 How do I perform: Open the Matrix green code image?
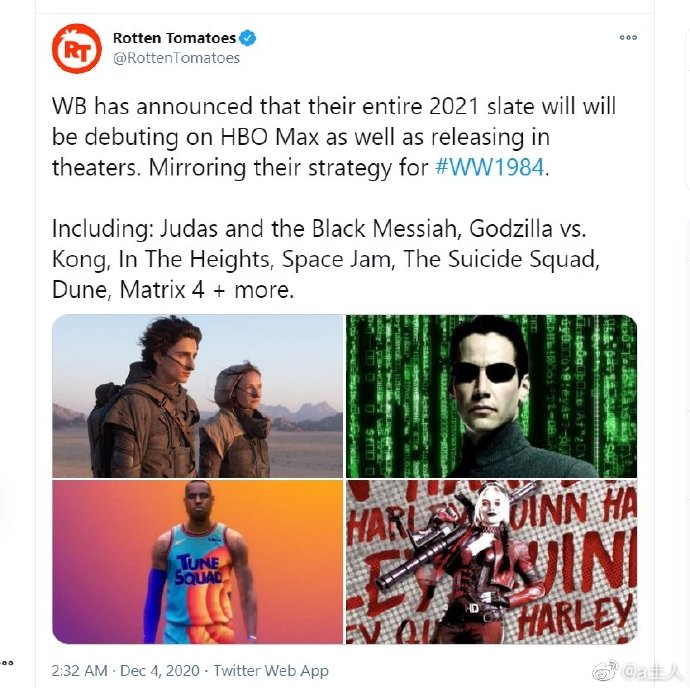[x=491, y=396]
